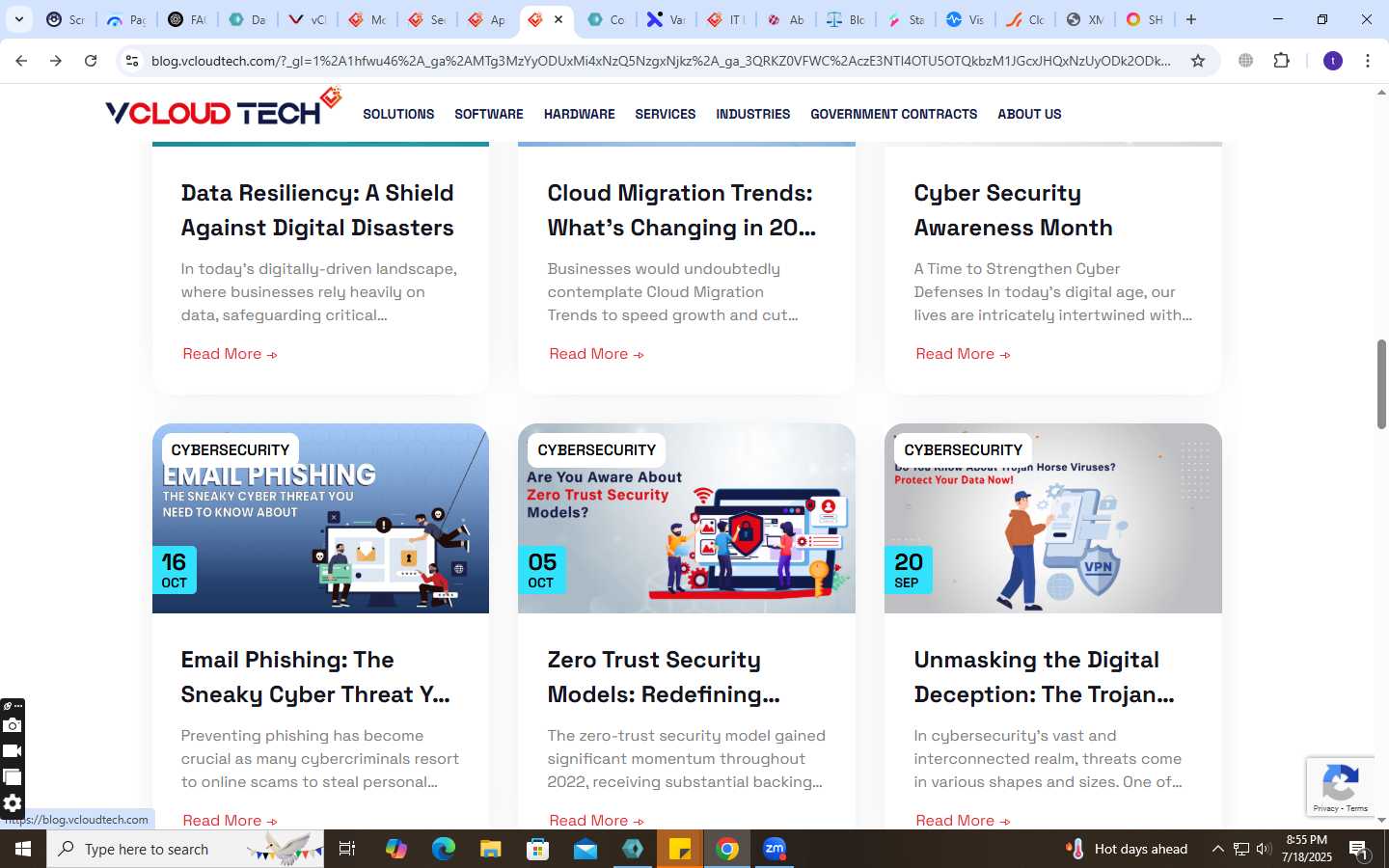The width and height of the screenshot is (1389, 868).
Task: Click Read More under Email Phishing
Action: (230, 821)
